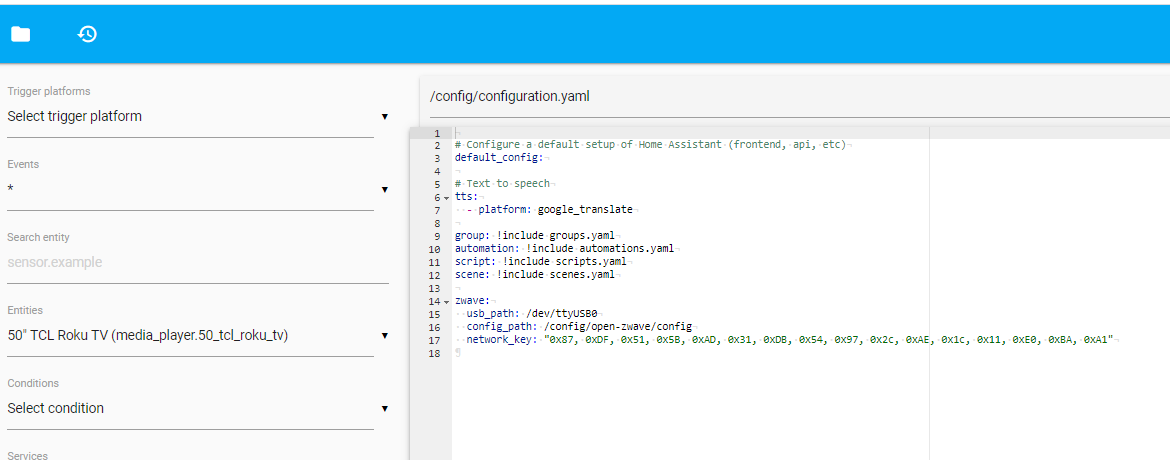Click the Conditions label

pyautogui.click(x=33, y=383)
